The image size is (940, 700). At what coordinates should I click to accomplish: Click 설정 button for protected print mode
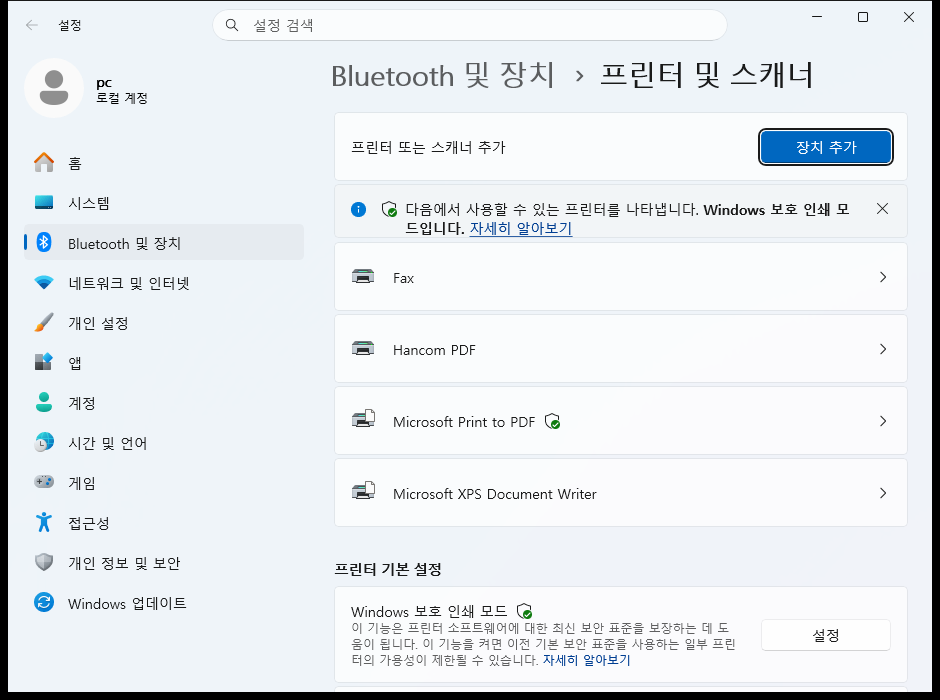825,635
